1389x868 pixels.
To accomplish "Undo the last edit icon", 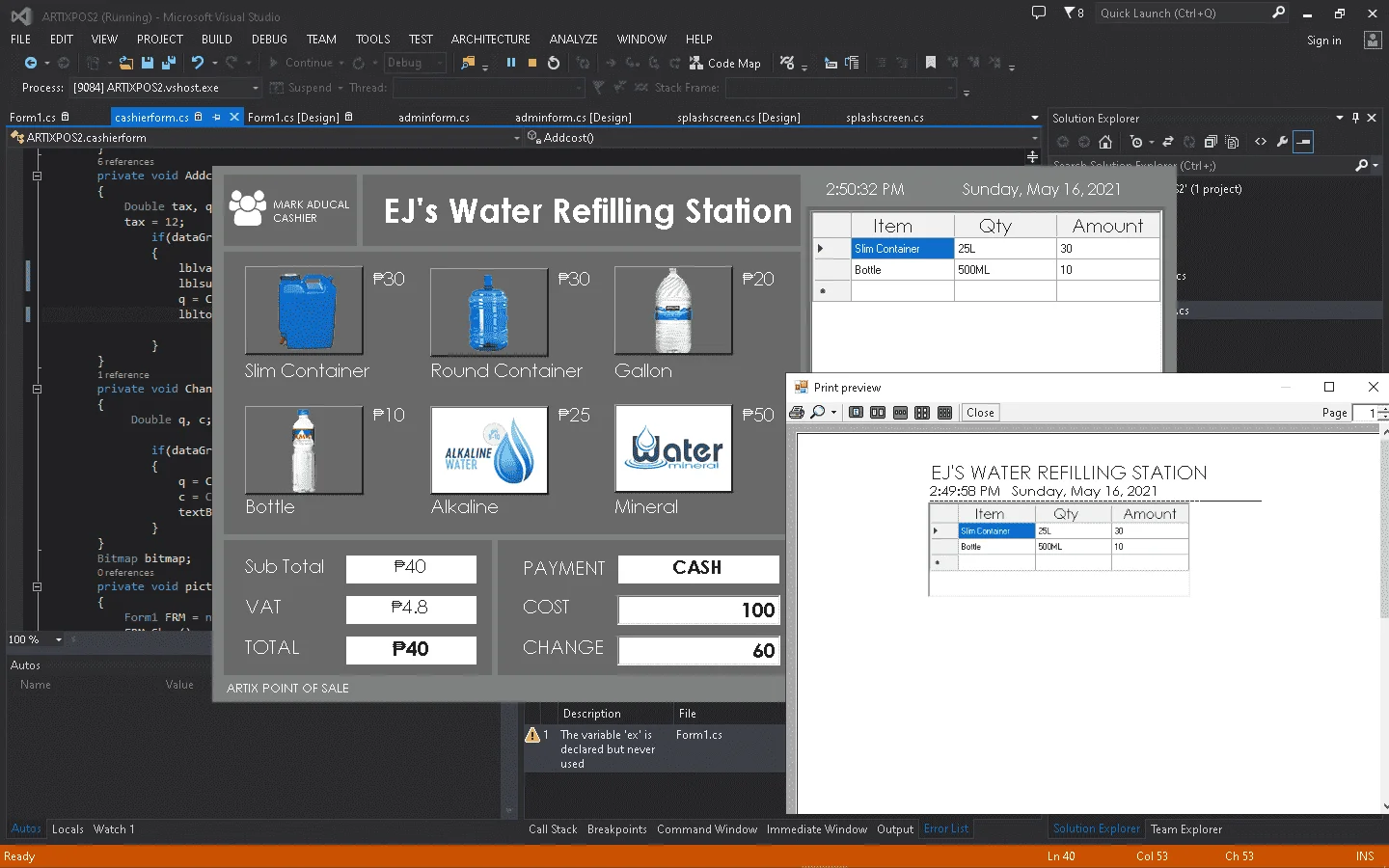I will coord(198,63).
